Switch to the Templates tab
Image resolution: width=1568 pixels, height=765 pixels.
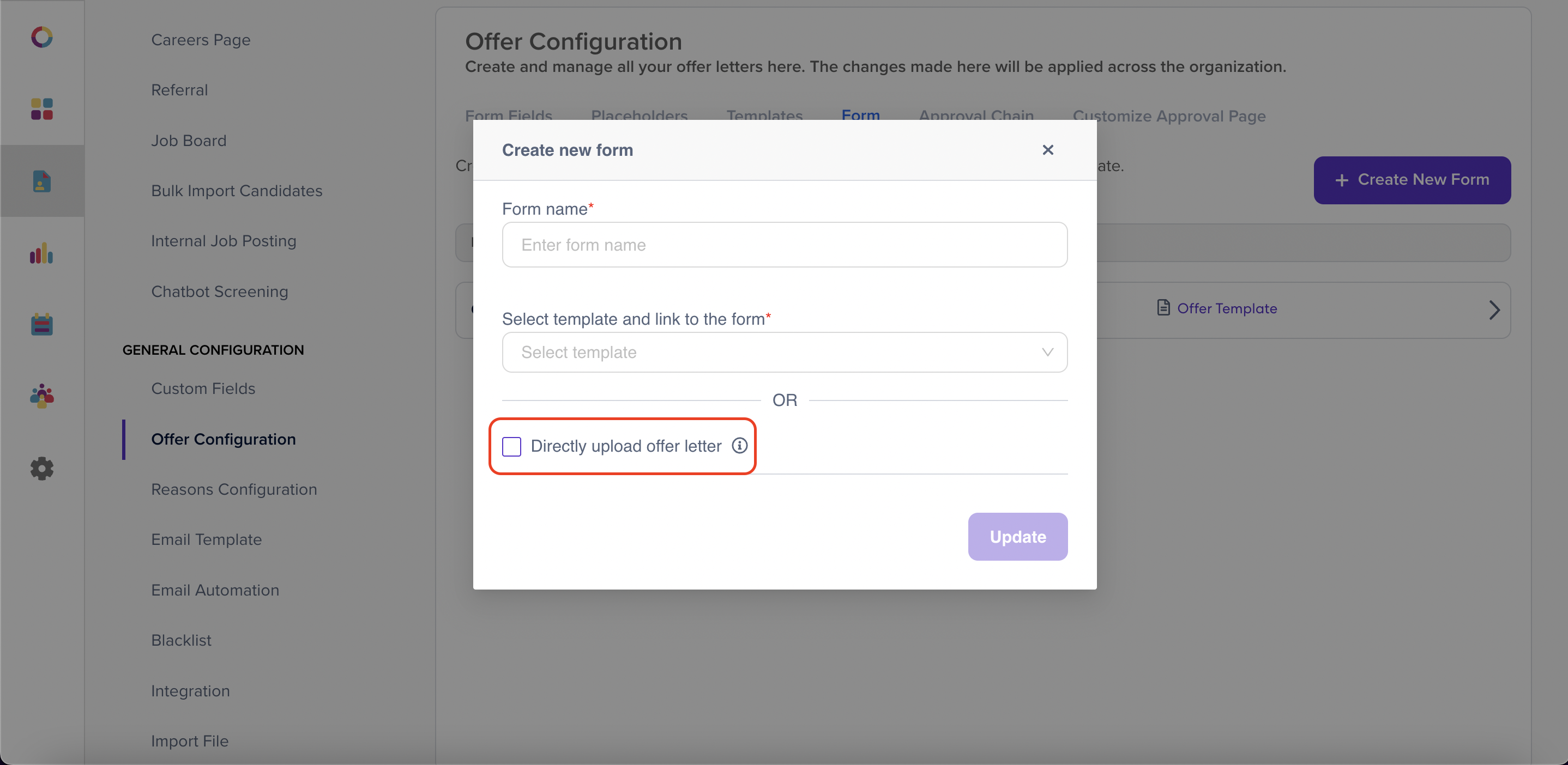[764, 115]
